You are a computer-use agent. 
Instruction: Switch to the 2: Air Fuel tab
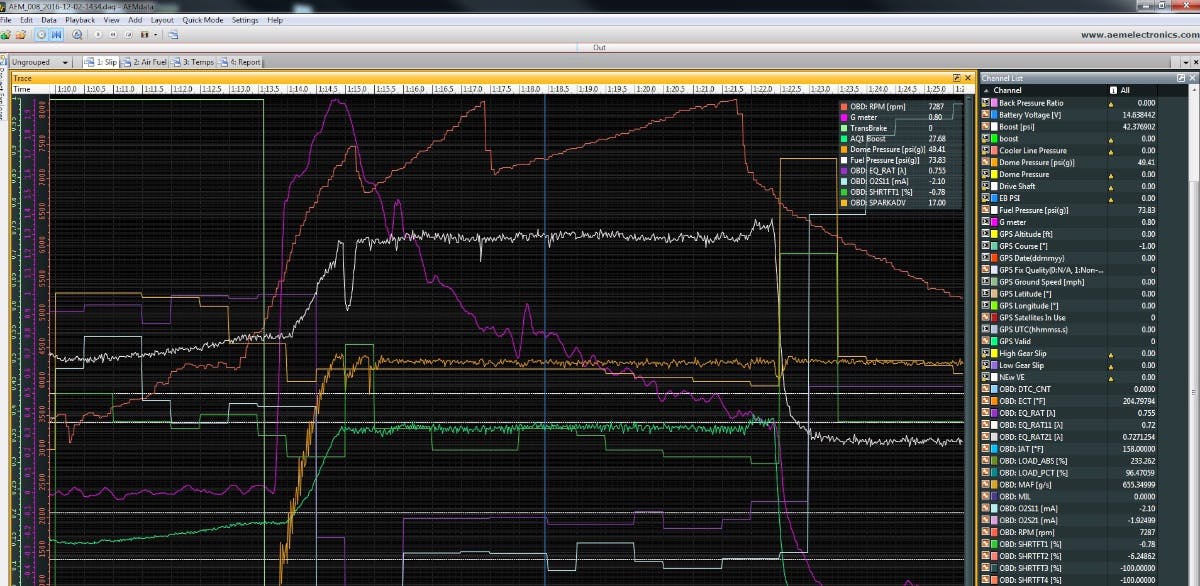(144, 62)
